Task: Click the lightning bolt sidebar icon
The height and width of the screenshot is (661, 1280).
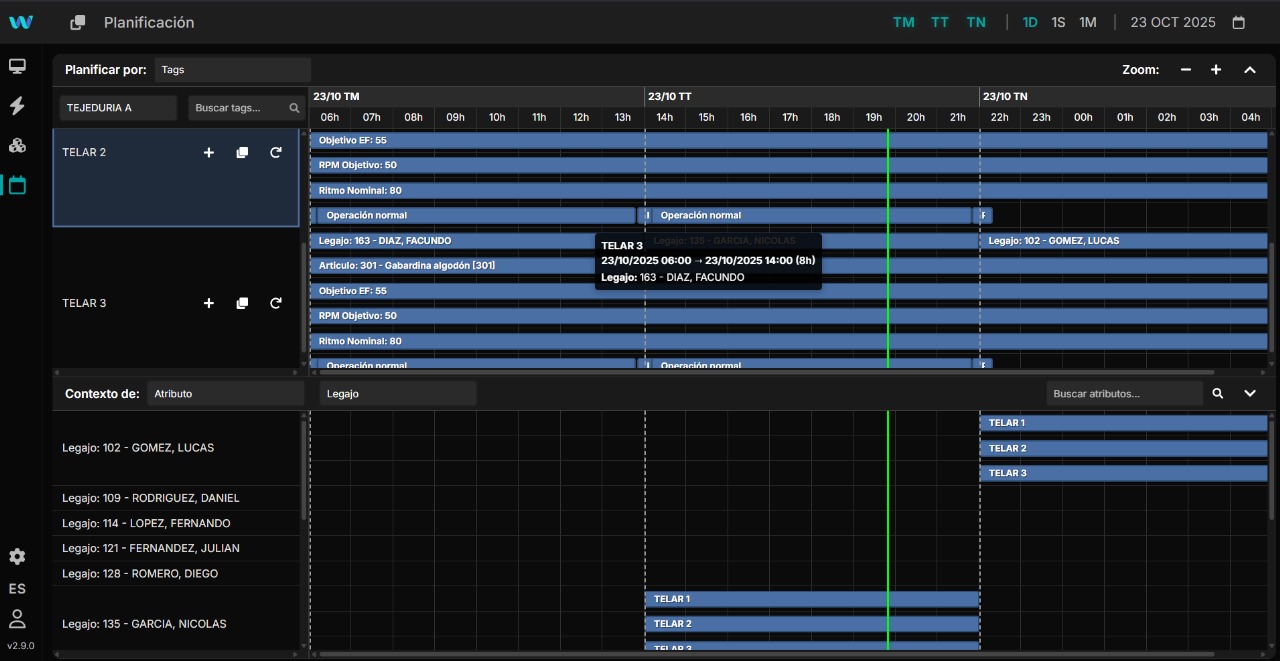Action: click(17, 106)
